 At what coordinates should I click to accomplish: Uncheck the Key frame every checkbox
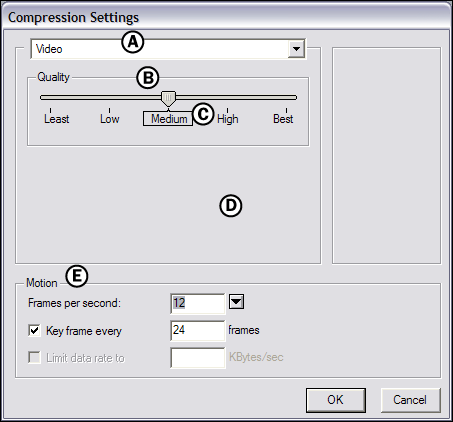point(34,331)
